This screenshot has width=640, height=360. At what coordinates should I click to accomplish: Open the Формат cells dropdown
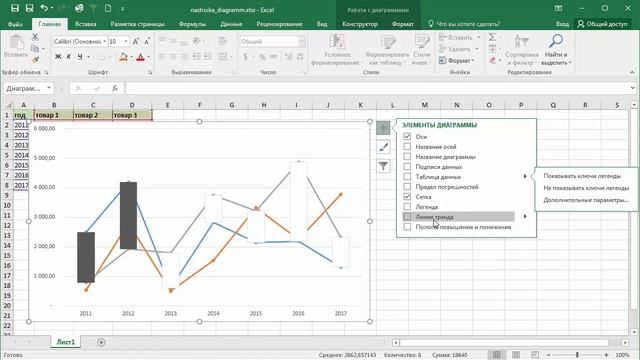pos(456,60)
